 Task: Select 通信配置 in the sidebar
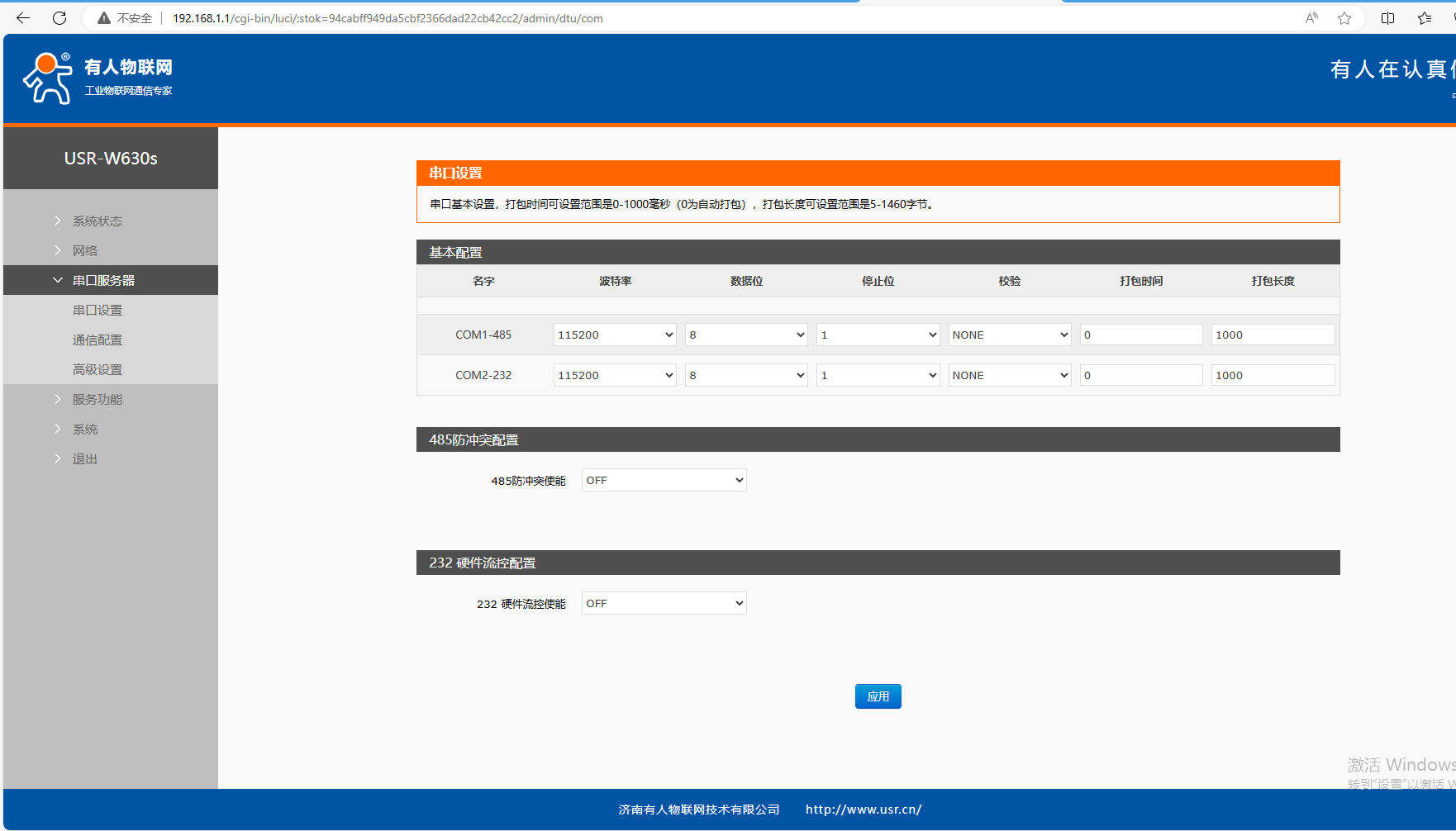pos(98,340)
